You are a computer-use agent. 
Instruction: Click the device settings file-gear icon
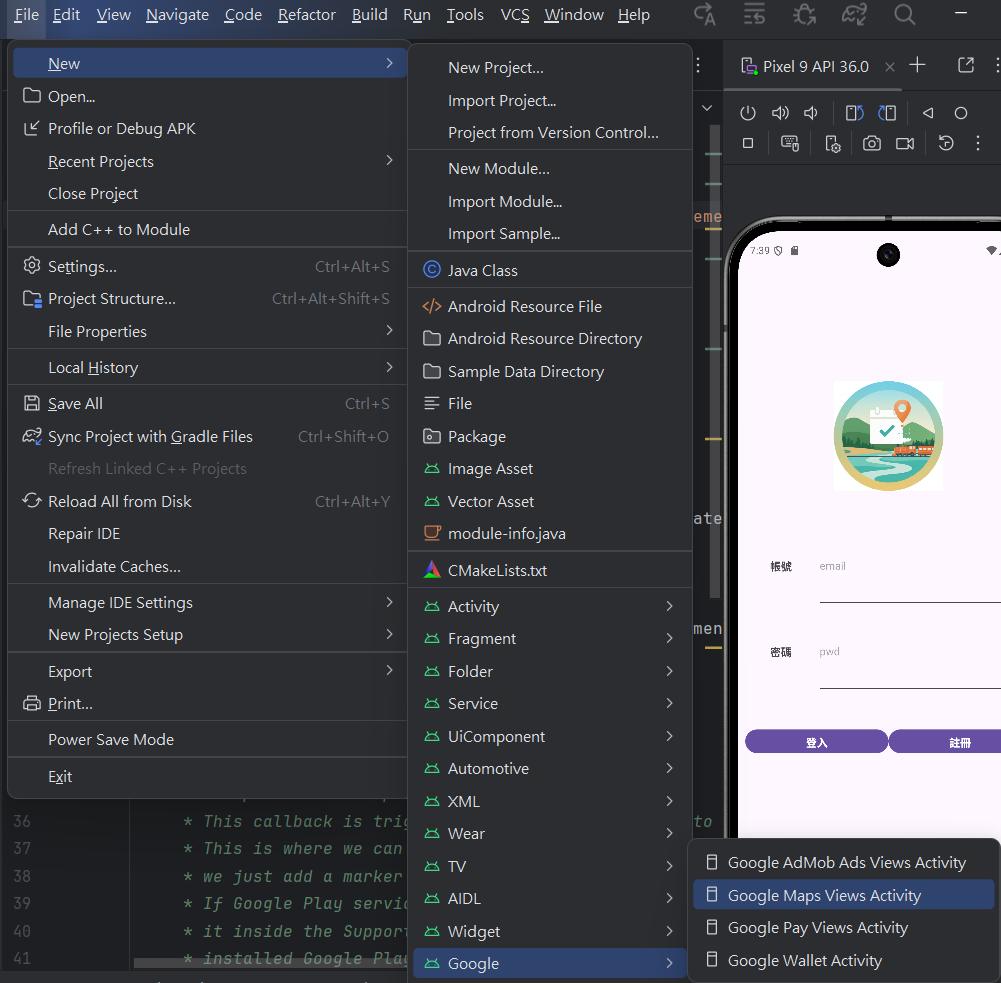click(832, 144)
